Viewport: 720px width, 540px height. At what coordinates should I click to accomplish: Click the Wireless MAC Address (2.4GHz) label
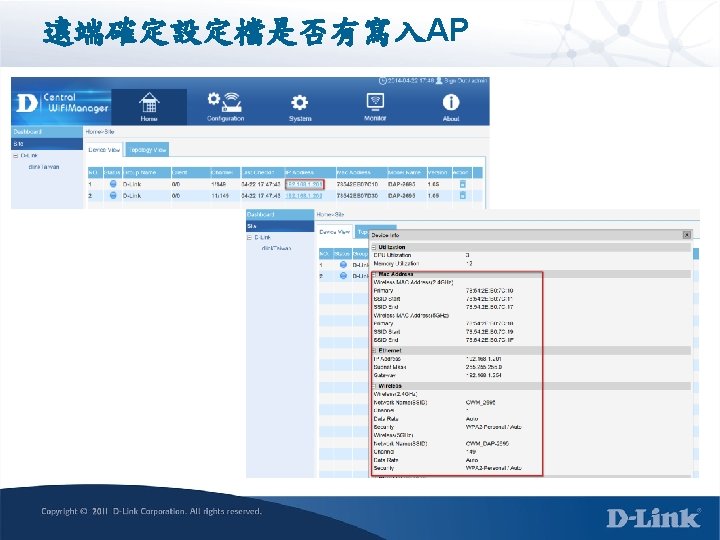tap(413, 282)
